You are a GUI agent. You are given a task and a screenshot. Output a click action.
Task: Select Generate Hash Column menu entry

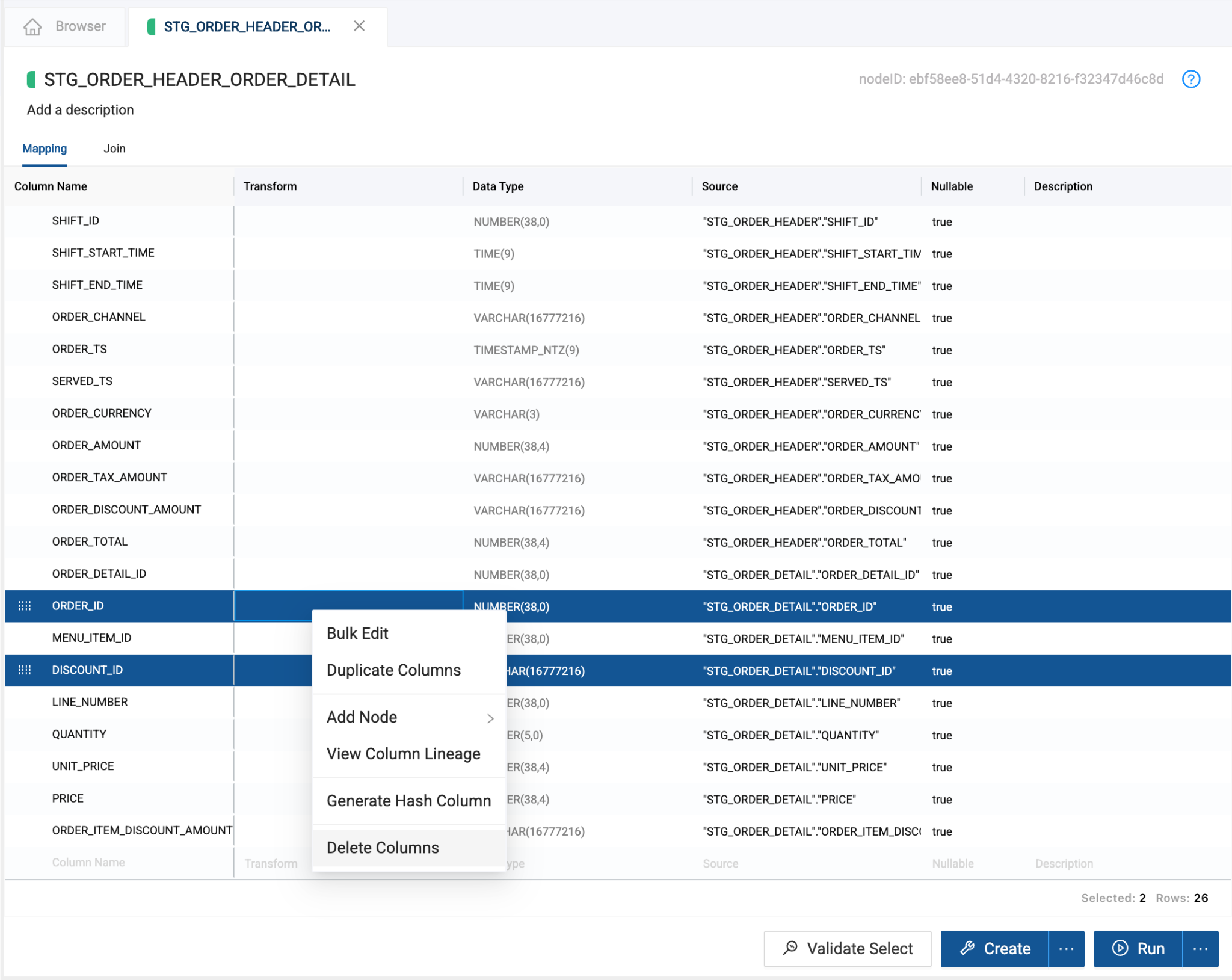408,801
